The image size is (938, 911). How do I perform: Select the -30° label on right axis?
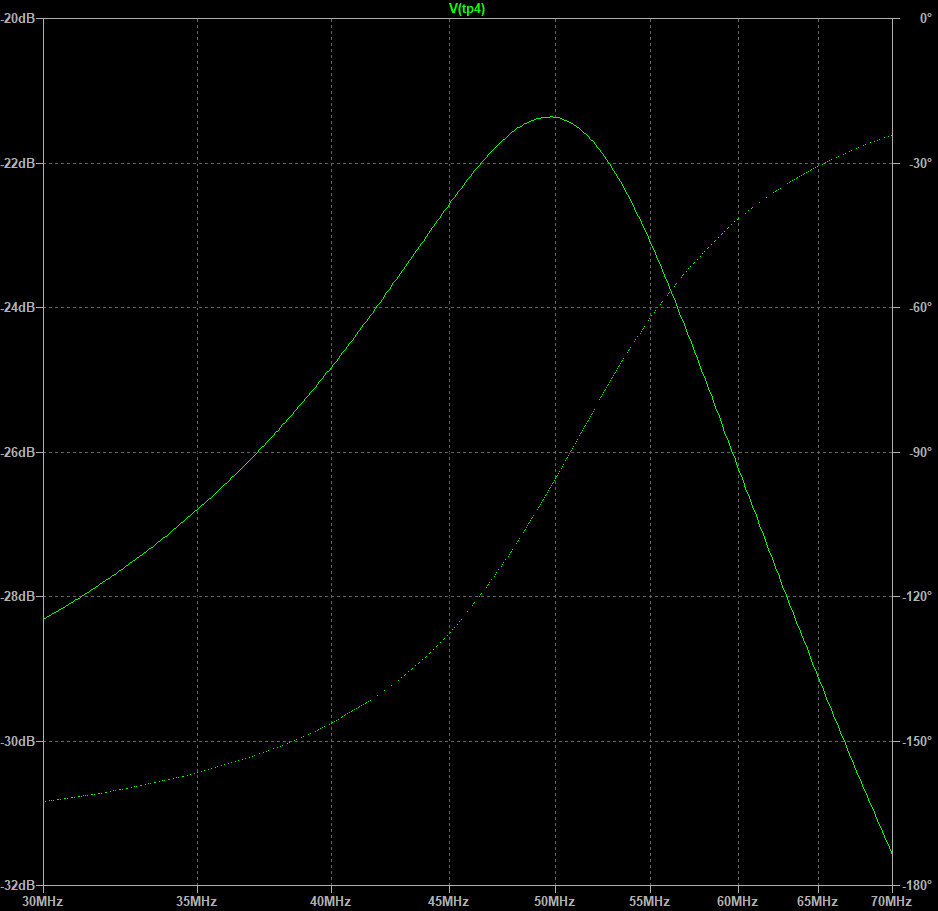919,163
